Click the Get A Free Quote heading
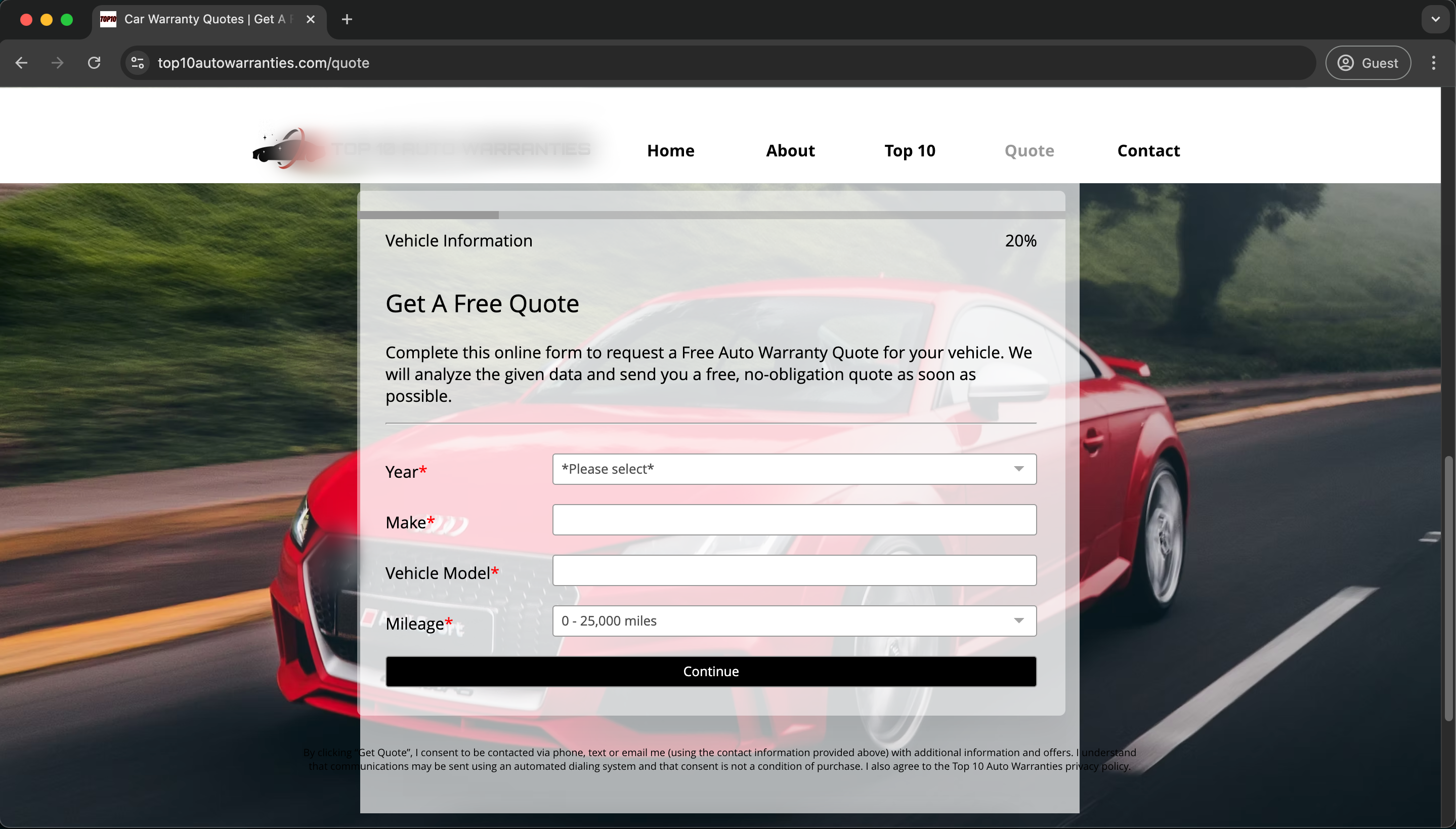 [482, 304]
